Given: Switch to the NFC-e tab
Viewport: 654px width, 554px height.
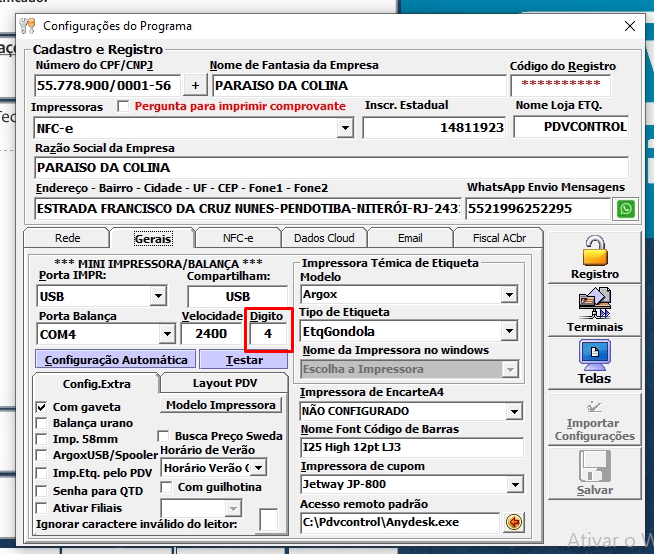Looking at the screenshot, I should coord(237,238).
